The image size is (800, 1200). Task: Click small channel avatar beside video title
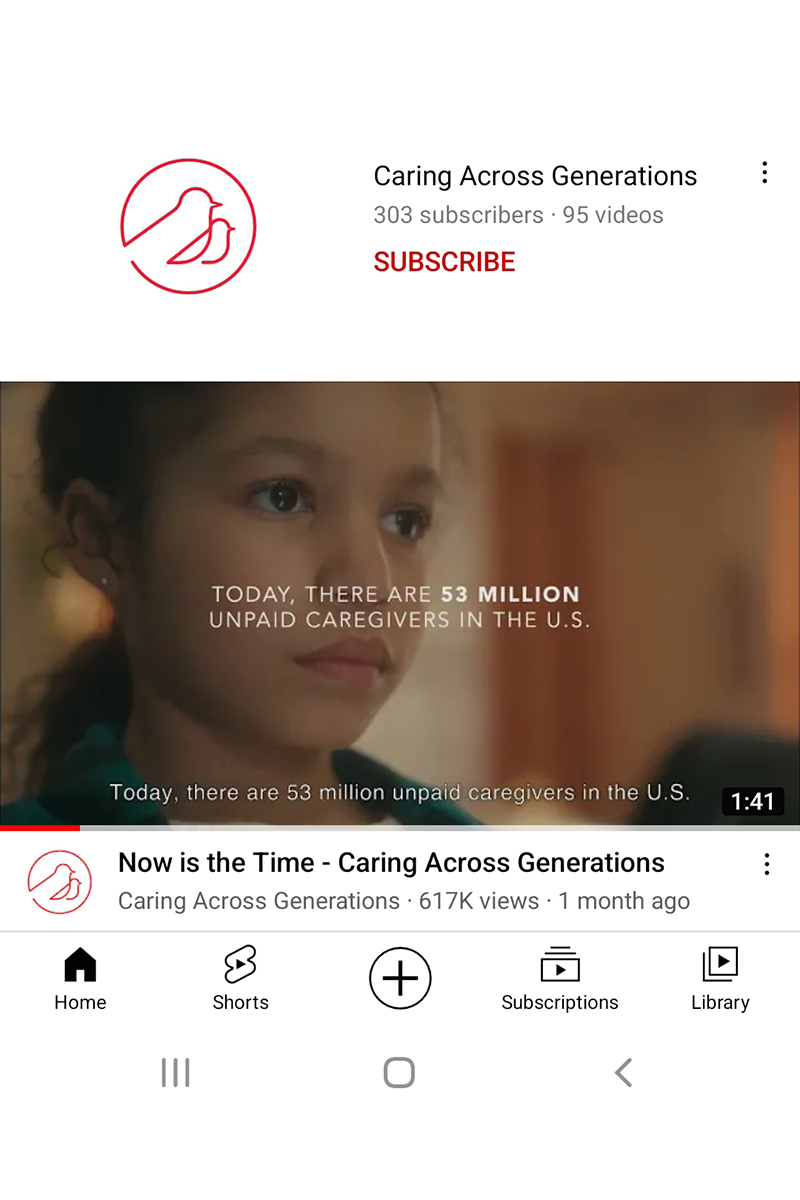60,882
